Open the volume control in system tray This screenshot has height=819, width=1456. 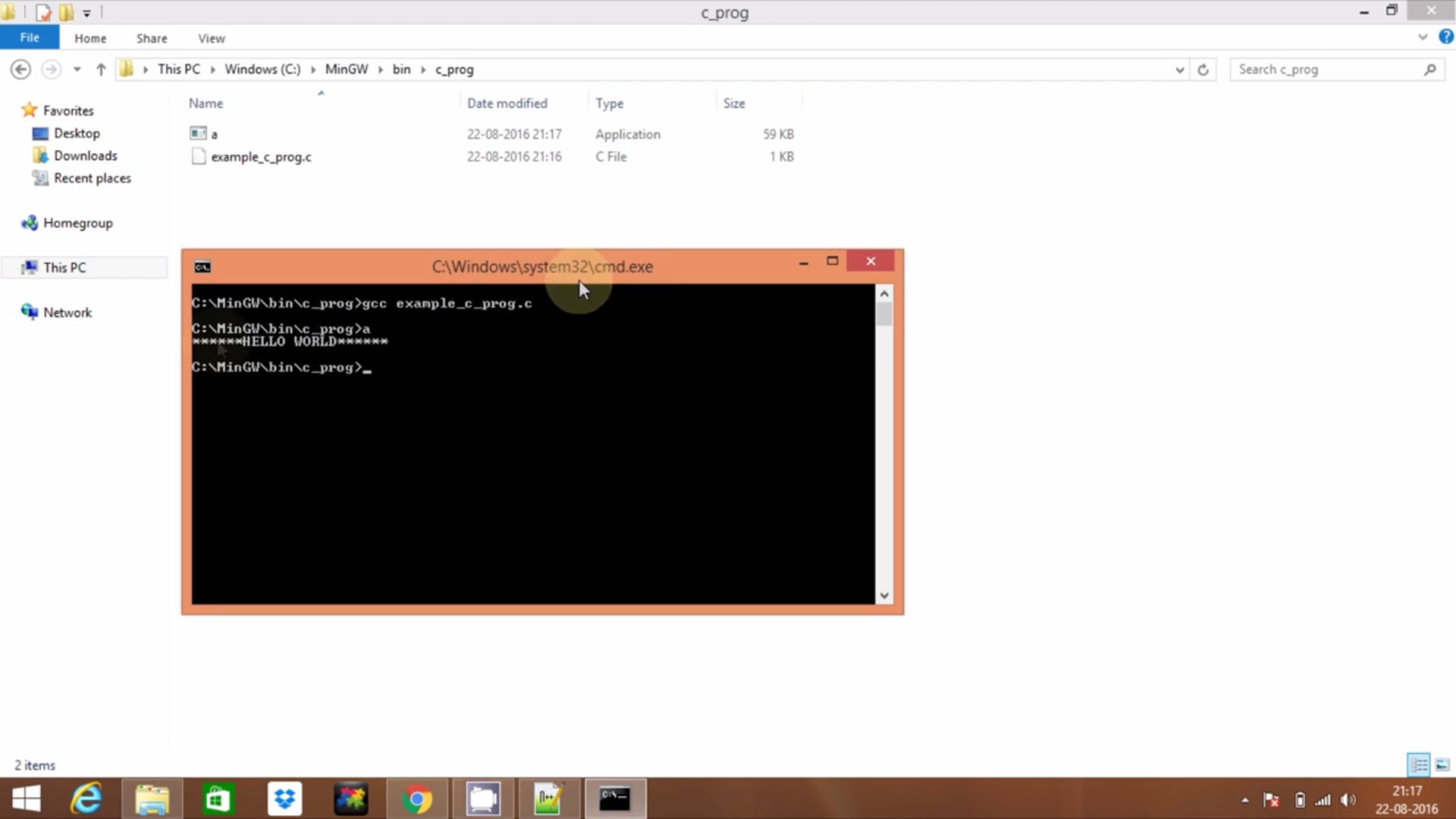pyautogui.click(x=1349, y=799)
